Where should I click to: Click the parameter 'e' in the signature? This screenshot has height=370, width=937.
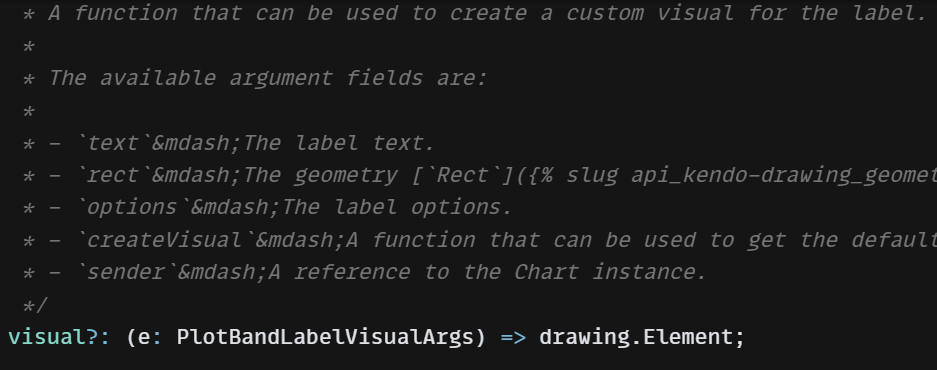point(144,337)
